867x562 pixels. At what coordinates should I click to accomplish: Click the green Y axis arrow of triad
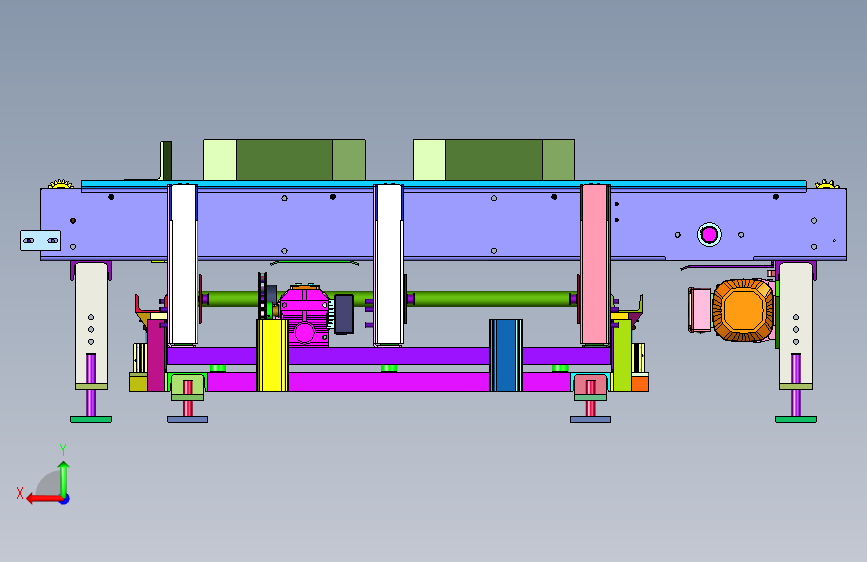point(64,478)
